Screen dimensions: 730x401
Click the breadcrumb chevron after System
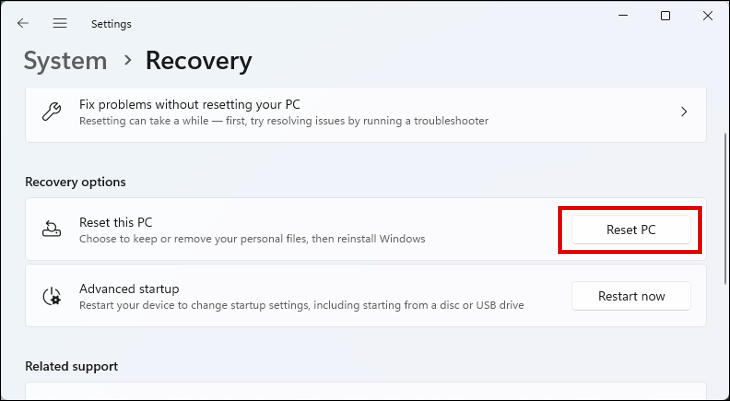pos(127,60)
